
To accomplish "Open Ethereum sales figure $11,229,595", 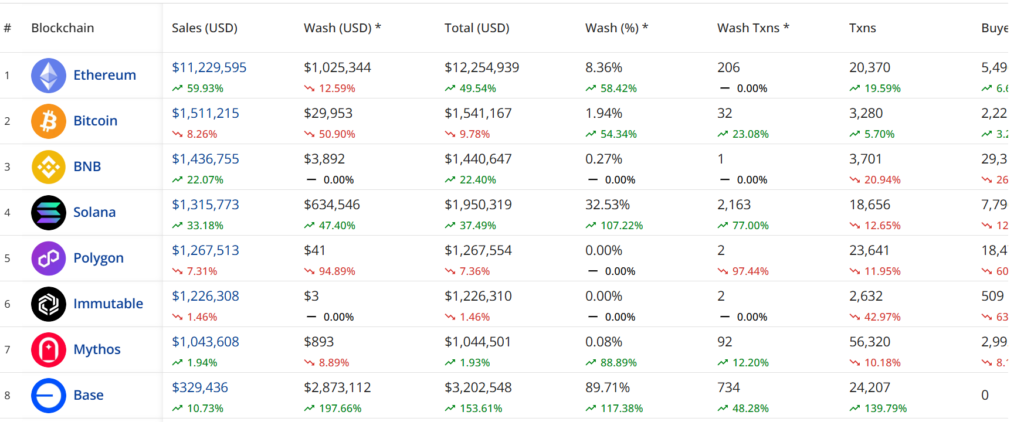I will click(209, 67).
